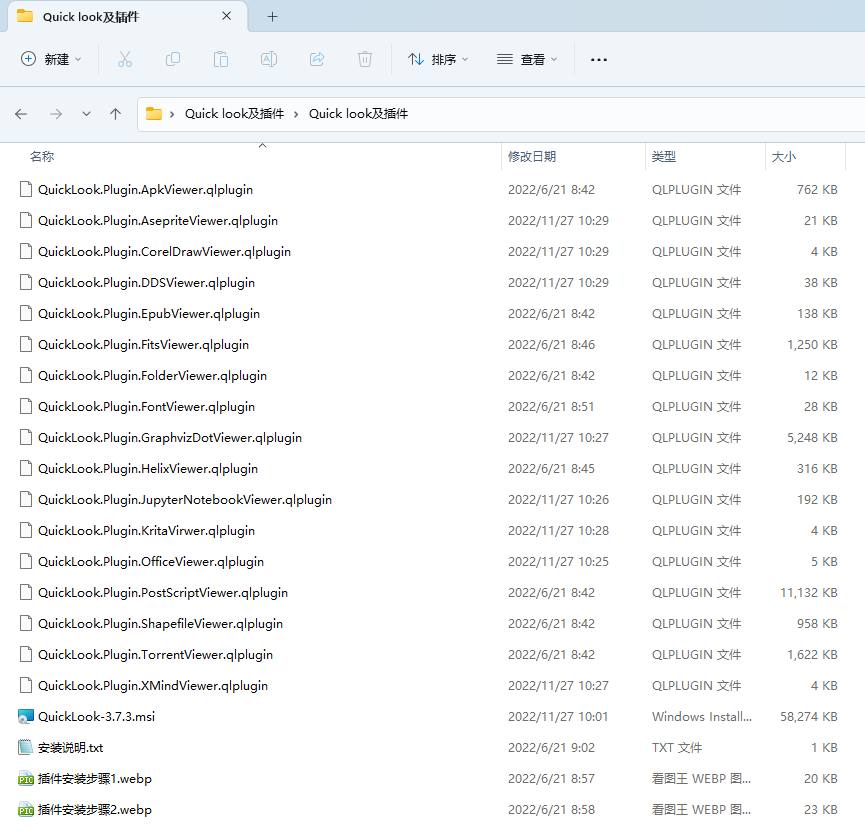Go up one folder level arrow
The image size is (865, 833).
pos(115,114)
